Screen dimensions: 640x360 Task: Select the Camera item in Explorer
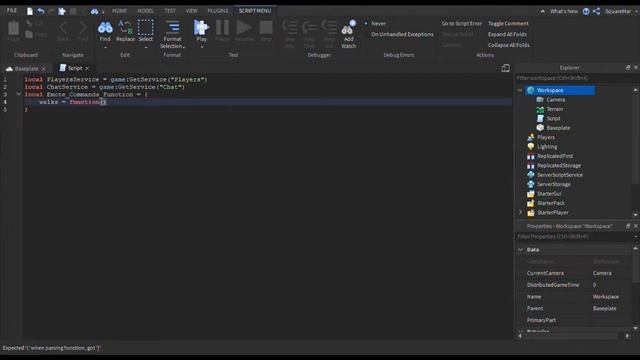(556, 100)
